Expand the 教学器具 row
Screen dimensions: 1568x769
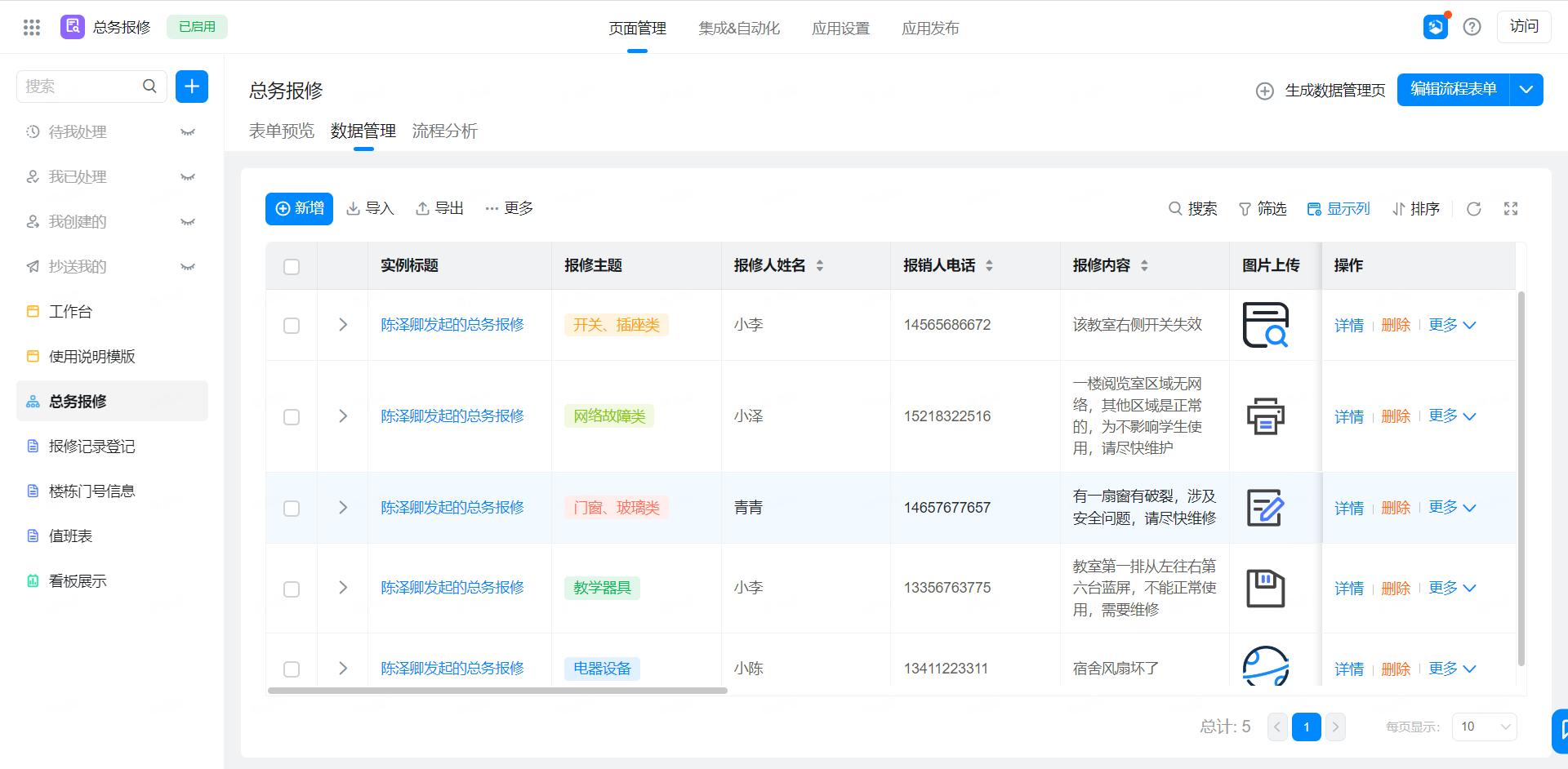(x=343, y=588)
